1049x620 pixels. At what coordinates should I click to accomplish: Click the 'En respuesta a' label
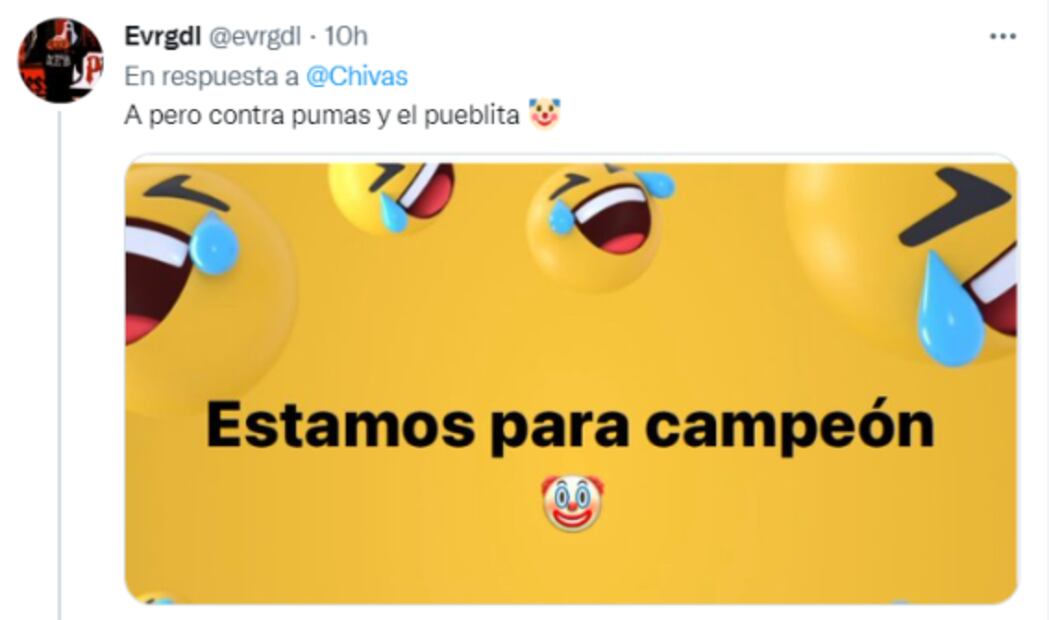[211, 76]
